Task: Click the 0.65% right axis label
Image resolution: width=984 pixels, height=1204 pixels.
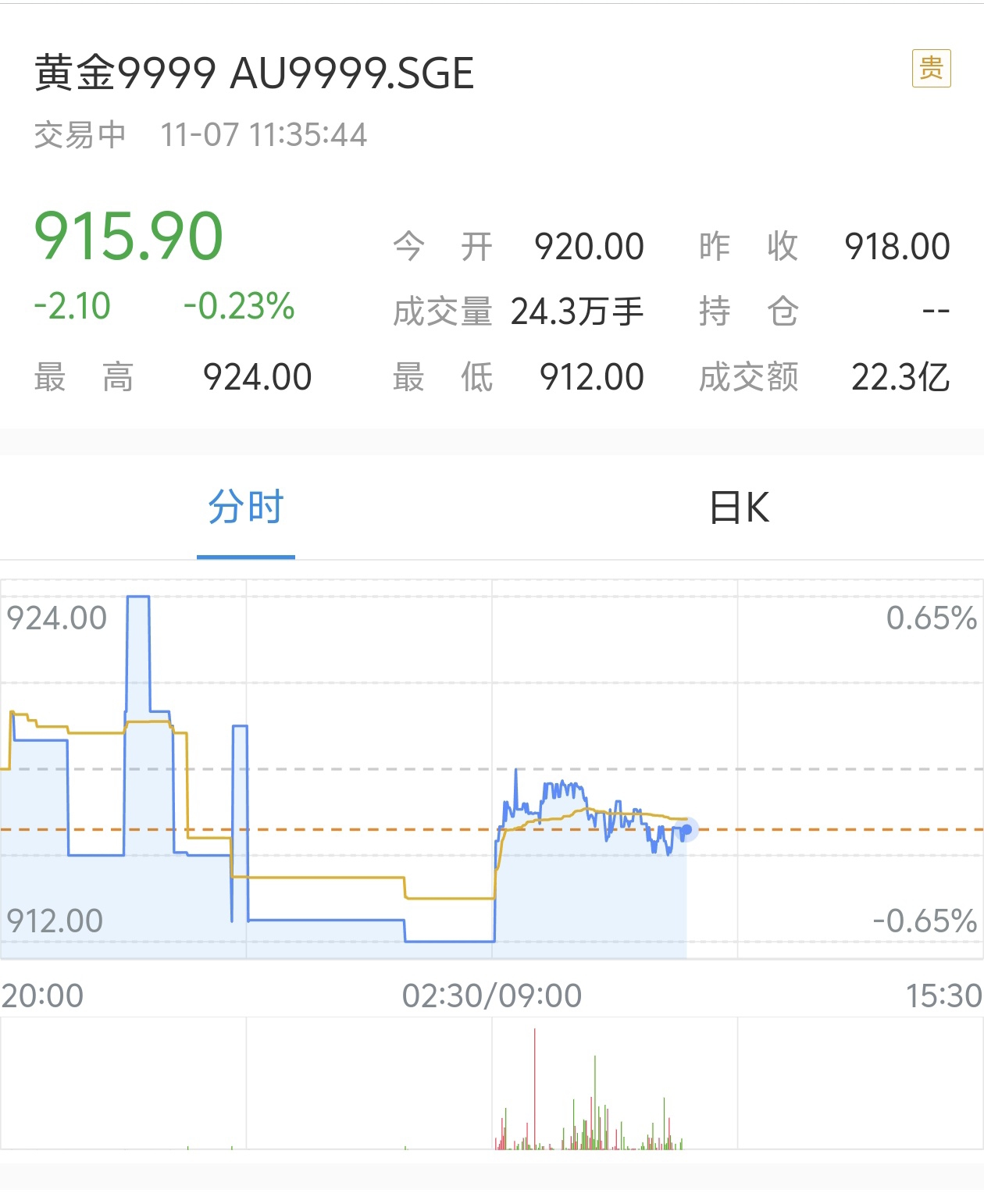Action: [x=931, y=618]
